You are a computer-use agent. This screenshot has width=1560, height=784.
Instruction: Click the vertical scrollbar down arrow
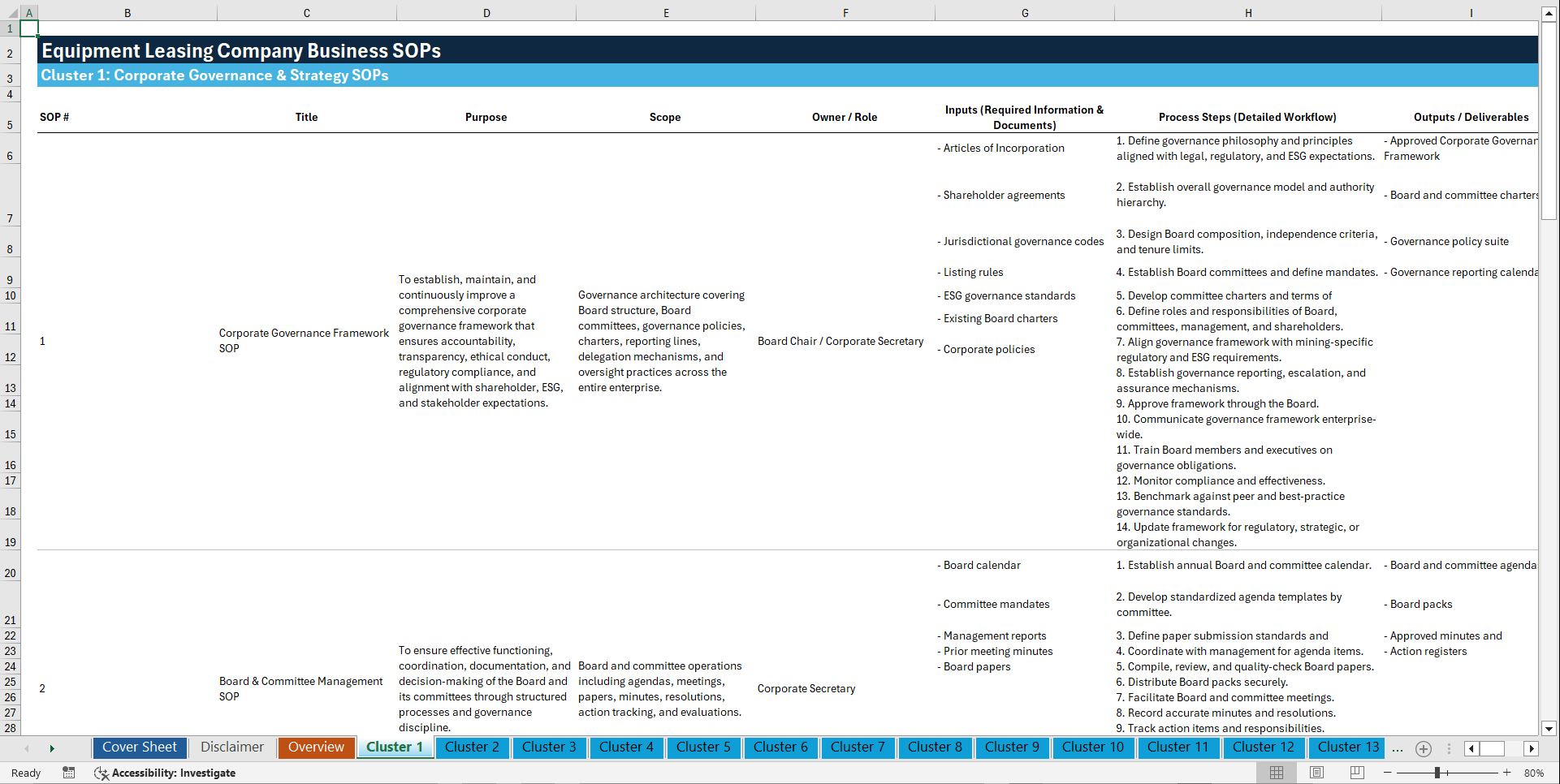click(1549, 728)
